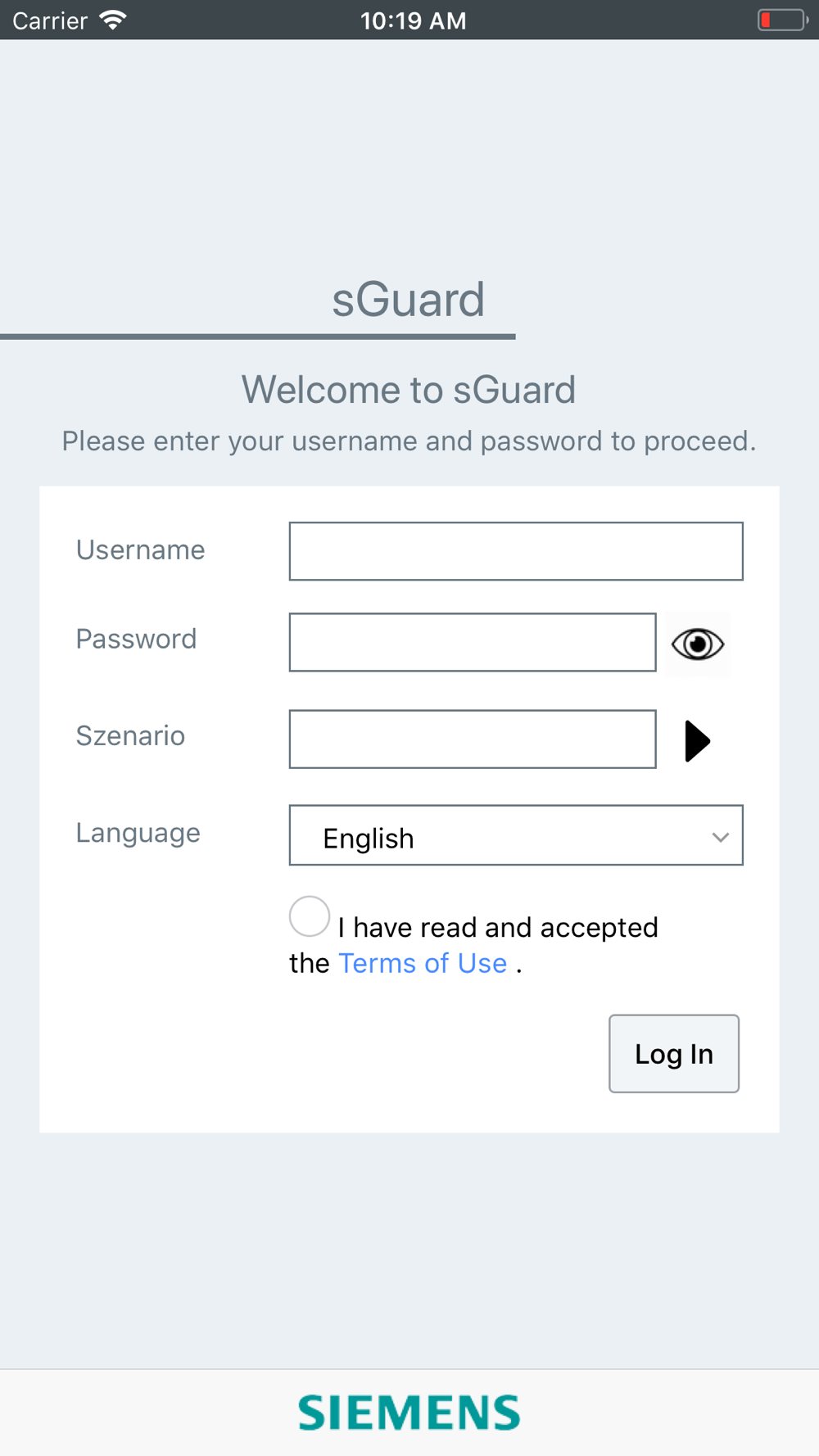The image size is (819, 1456).
Task: Expand the Language dropdown chevron
Action: coord(720,837)
